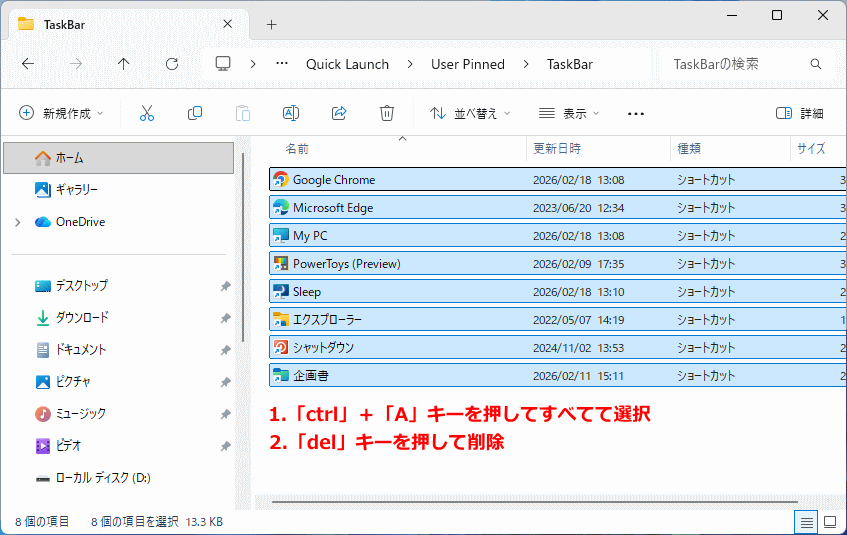Open the 表示 view dropdown

(x=569, y=113)
